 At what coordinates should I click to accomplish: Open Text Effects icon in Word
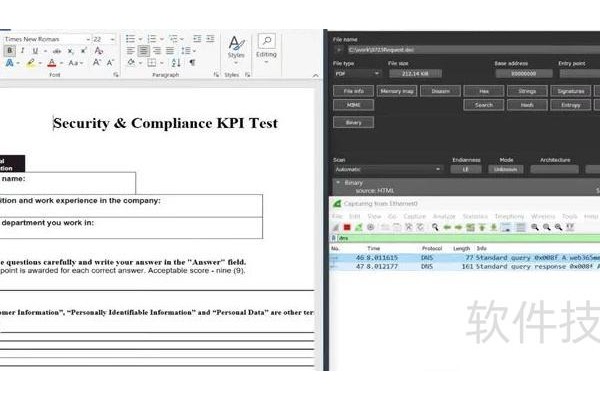tap(9, 63)
